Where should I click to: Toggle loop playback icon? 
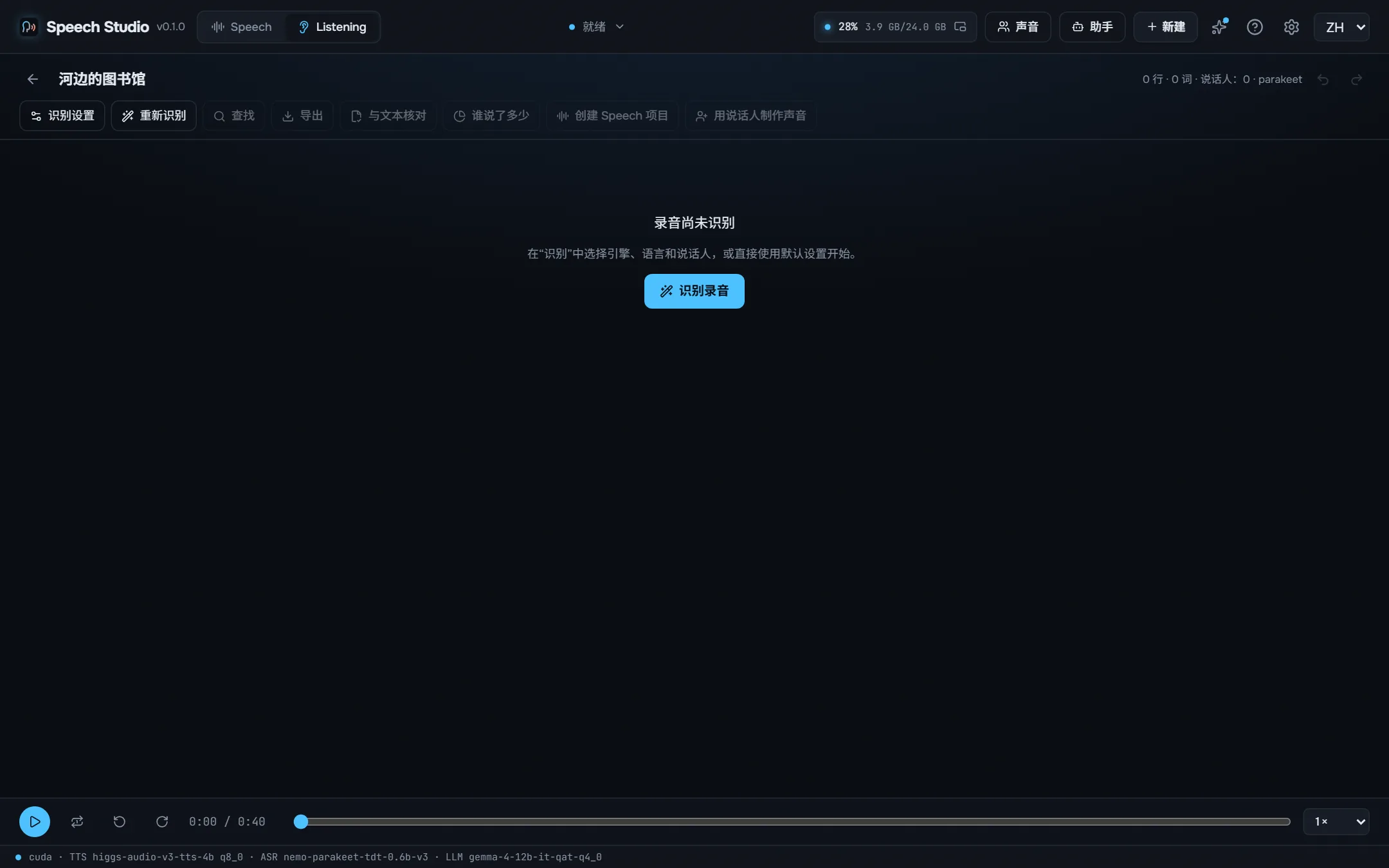[77, 822]
